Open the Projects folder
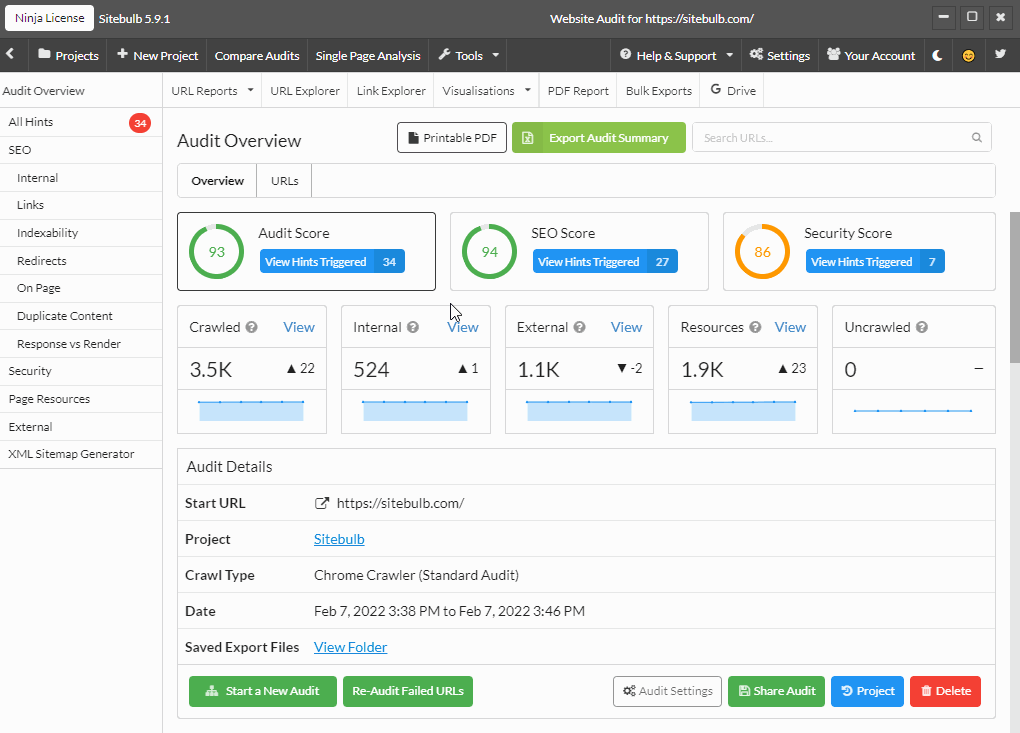The image size is (1020, 733). click(68, 55)
